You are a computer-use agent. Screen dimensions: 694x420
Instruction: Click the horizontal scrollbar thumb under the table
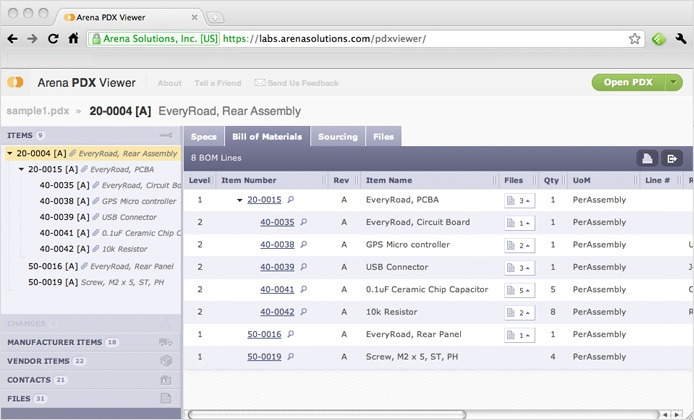click(327, 415)
